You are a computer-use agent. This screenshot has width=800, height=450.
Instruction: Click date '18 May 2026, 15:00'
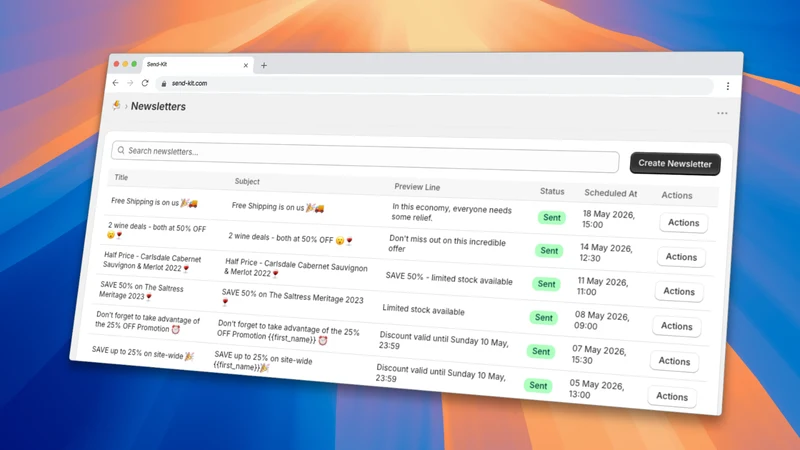pyautogui.click(x=608, y=219)
